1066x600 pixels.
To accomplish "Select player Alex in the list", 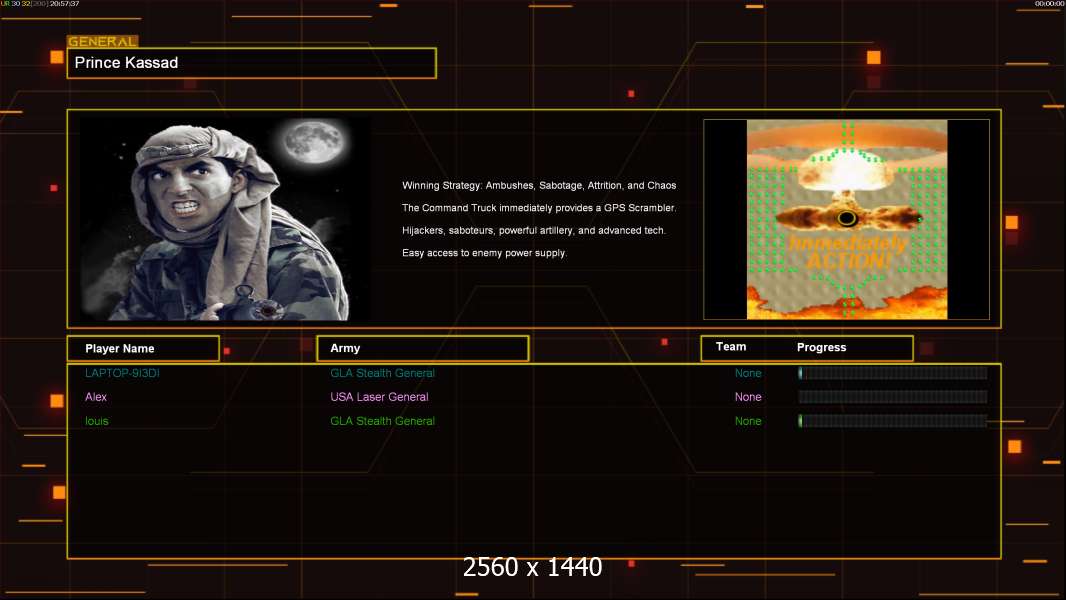I will [96, 397].
